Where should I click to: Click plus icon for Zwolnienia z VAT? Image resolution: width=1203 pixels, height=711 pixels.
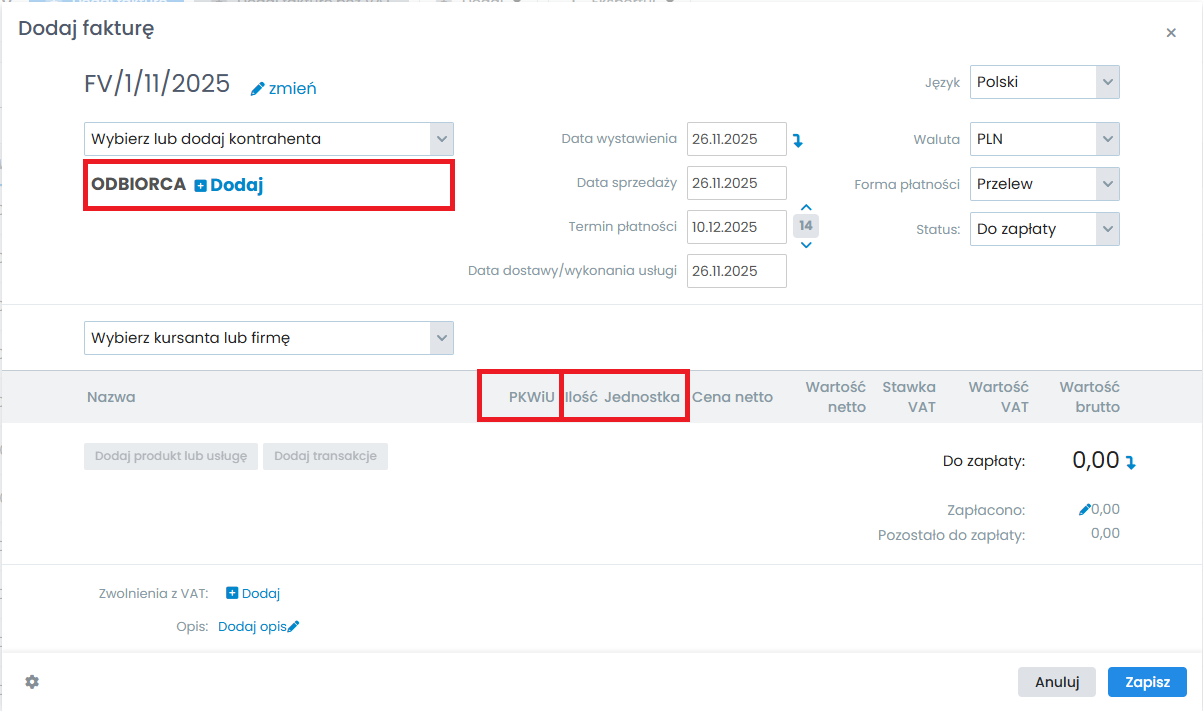coord(232,593)
